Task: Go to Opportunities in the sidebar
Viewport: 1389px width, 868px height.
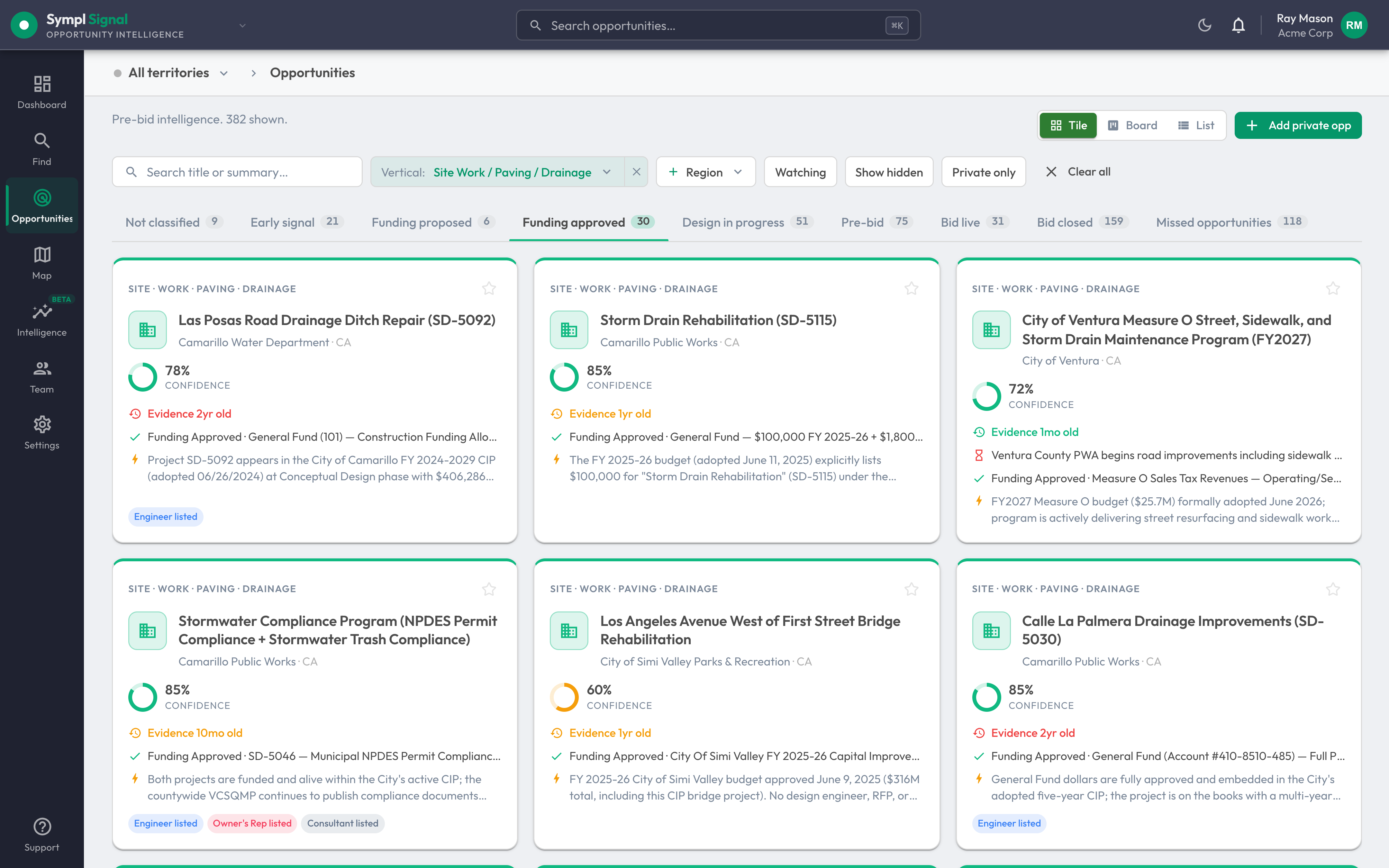Action: (x=42, y=205)
